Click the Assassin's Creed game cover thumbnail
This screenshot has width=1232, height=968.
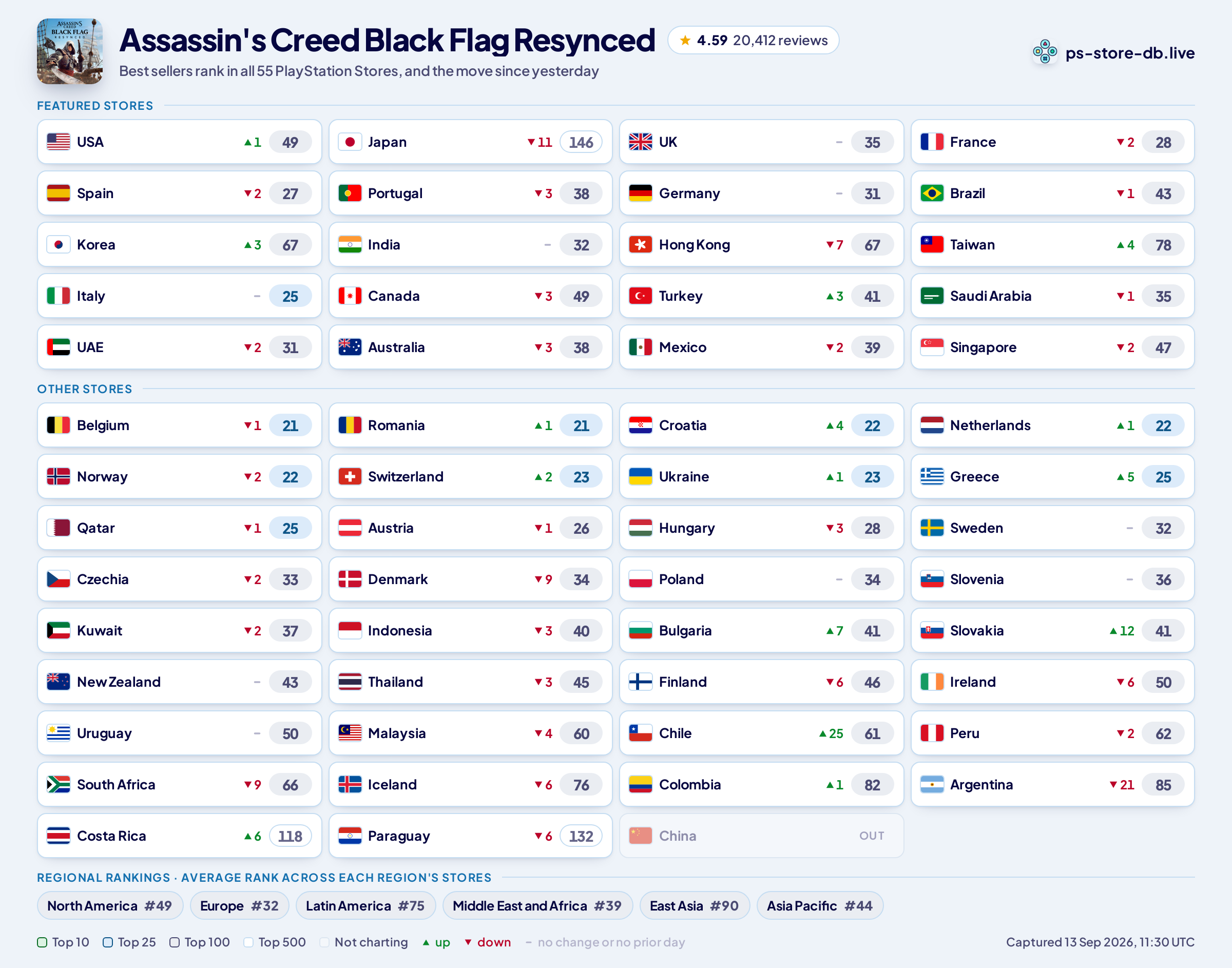[x=70, y=51]
